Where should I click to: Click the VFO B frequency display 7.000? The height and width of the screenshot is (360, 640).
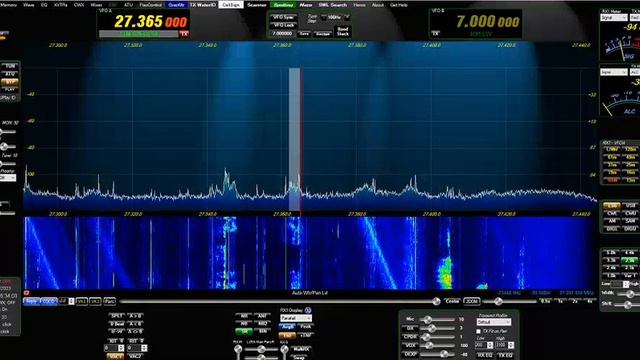(488, 22)
